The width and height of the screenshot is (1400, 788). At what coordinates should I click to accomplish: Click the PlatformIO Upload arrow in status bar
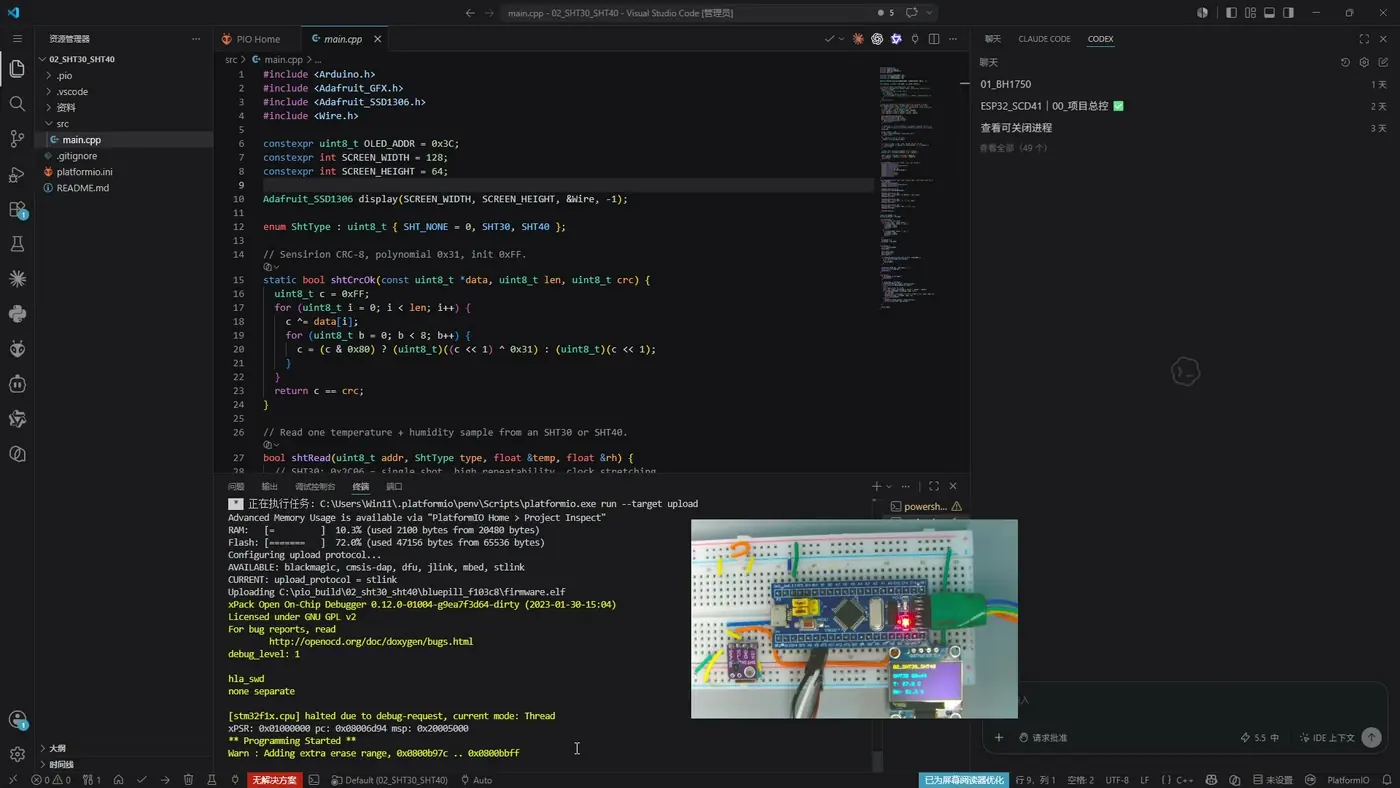pyautogui.click(x=165, y=780)
